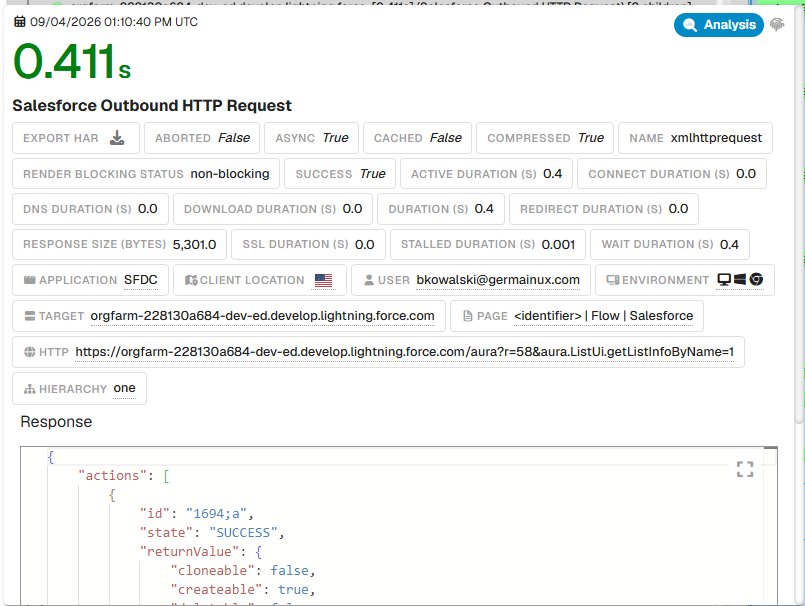
Task: Click the panel's vertical scrollbar
Action: click(x=799, y=216)
